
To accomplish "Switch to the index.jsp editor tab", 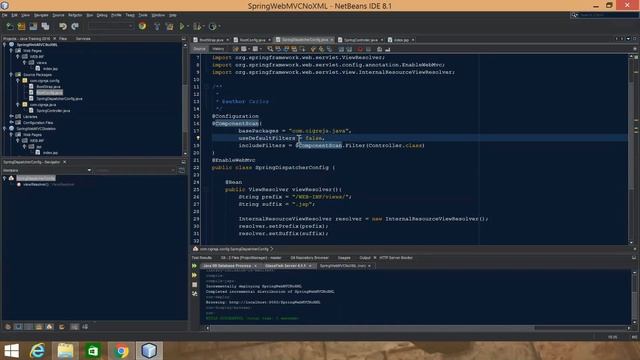I will coord(401,40).
